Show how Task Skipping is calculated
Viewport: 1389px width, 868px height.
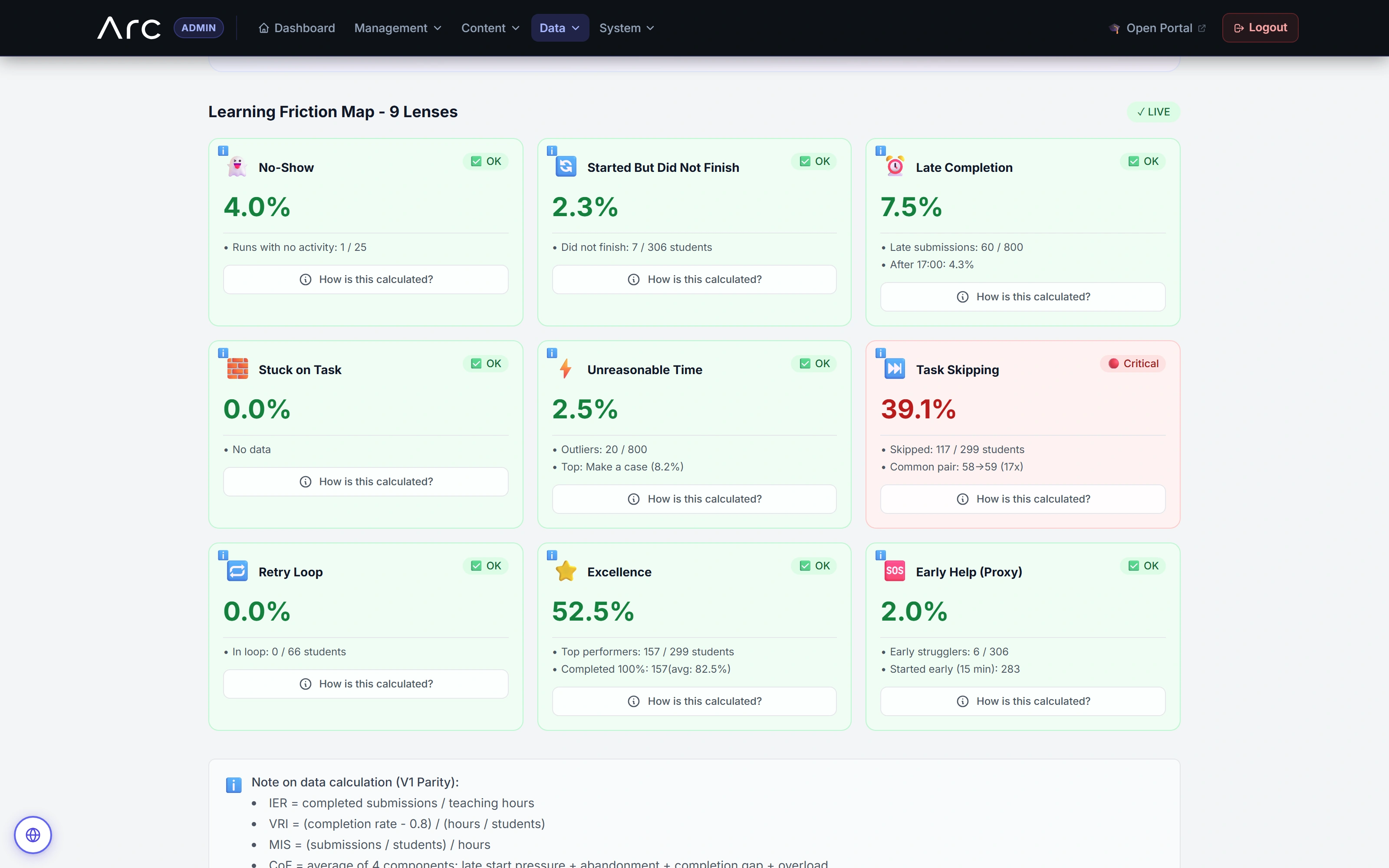pyautogui.click(x=1023, y=499)
